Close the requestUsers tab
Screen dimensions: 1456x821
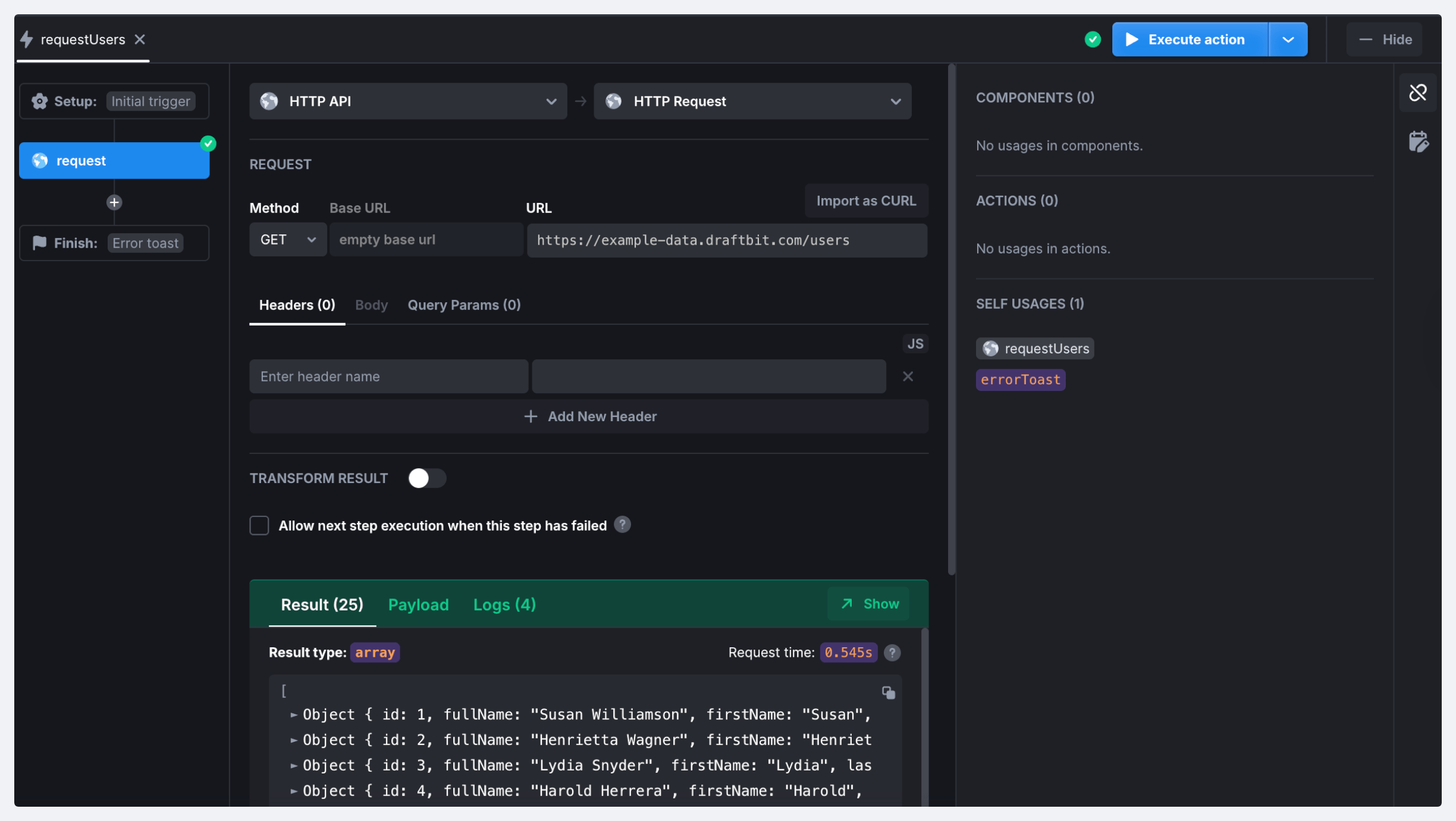click(x=140, y=39)
